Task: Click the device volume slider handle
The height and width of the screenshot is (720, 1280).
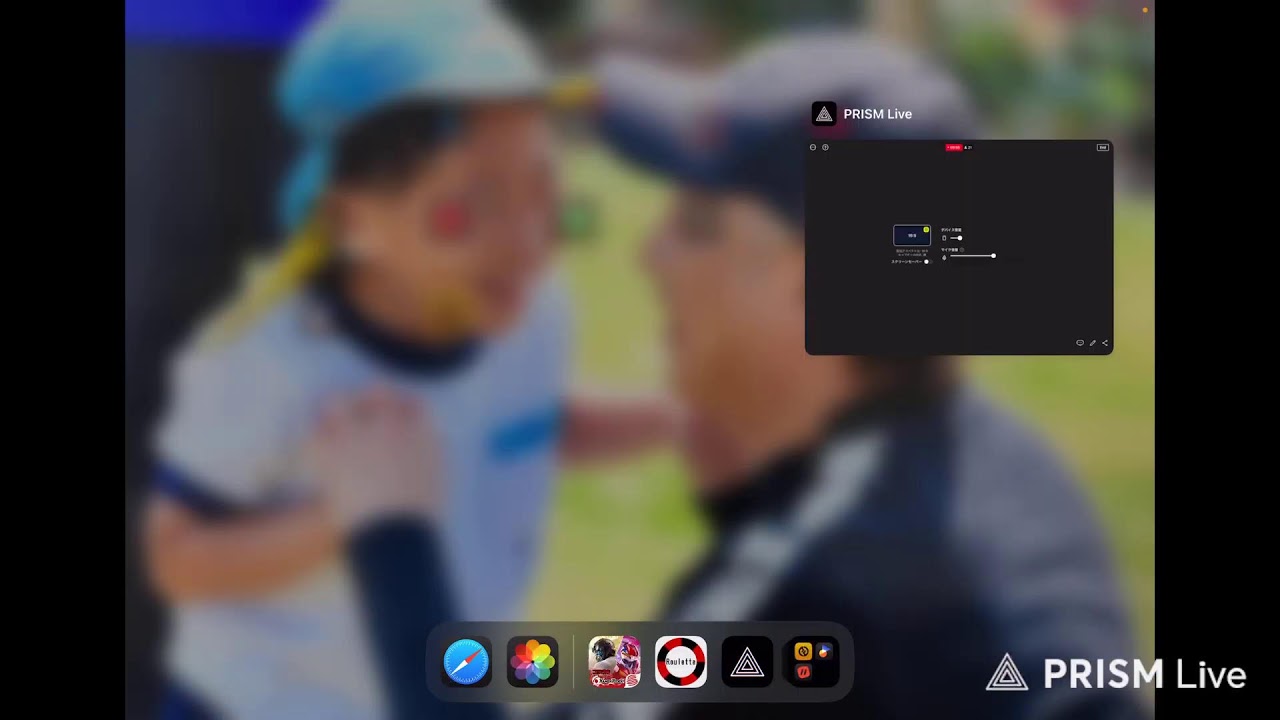Action: [960, 238]
